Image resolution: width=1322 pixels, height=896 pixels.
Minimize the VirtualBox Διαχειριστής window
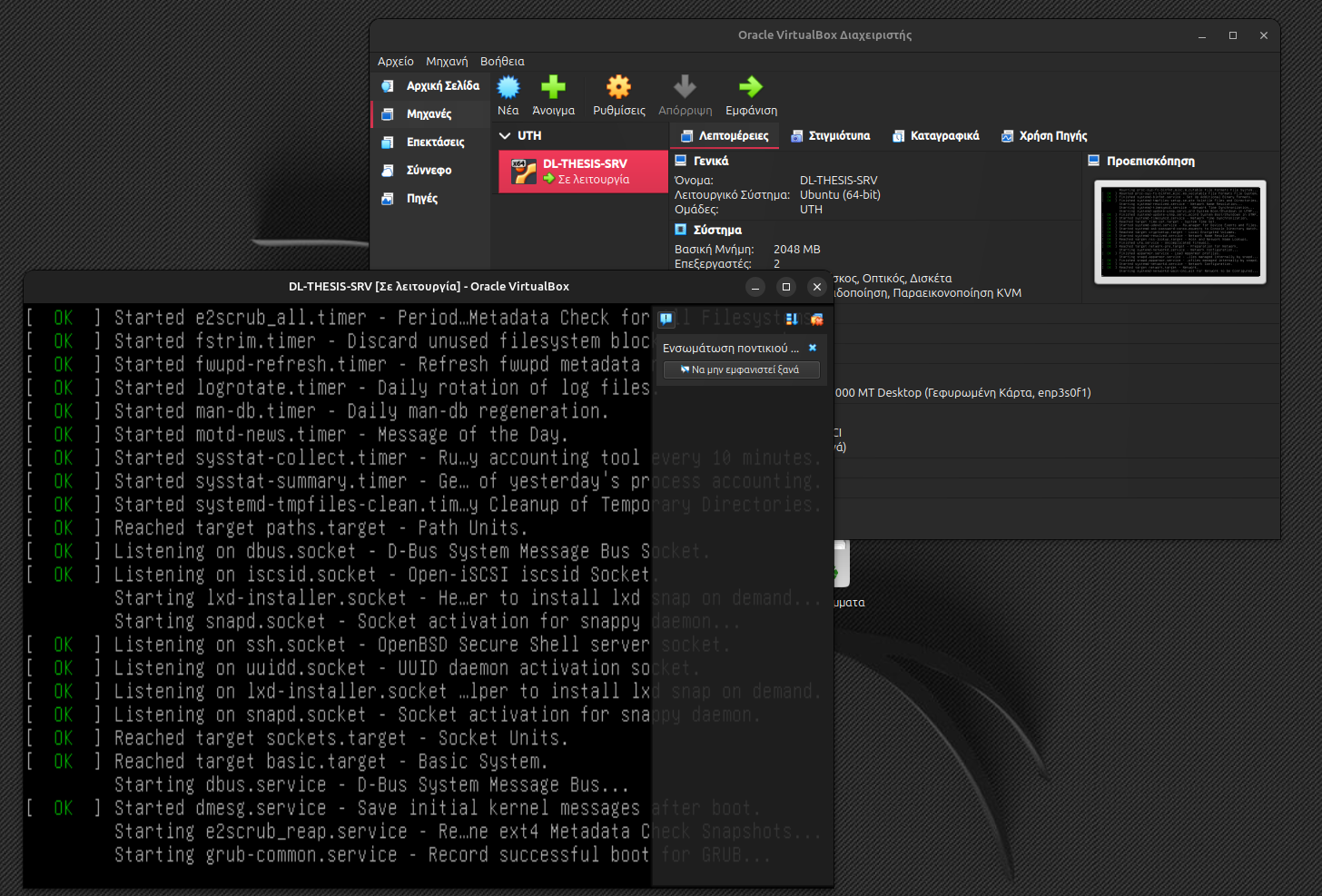(1202, 35)
